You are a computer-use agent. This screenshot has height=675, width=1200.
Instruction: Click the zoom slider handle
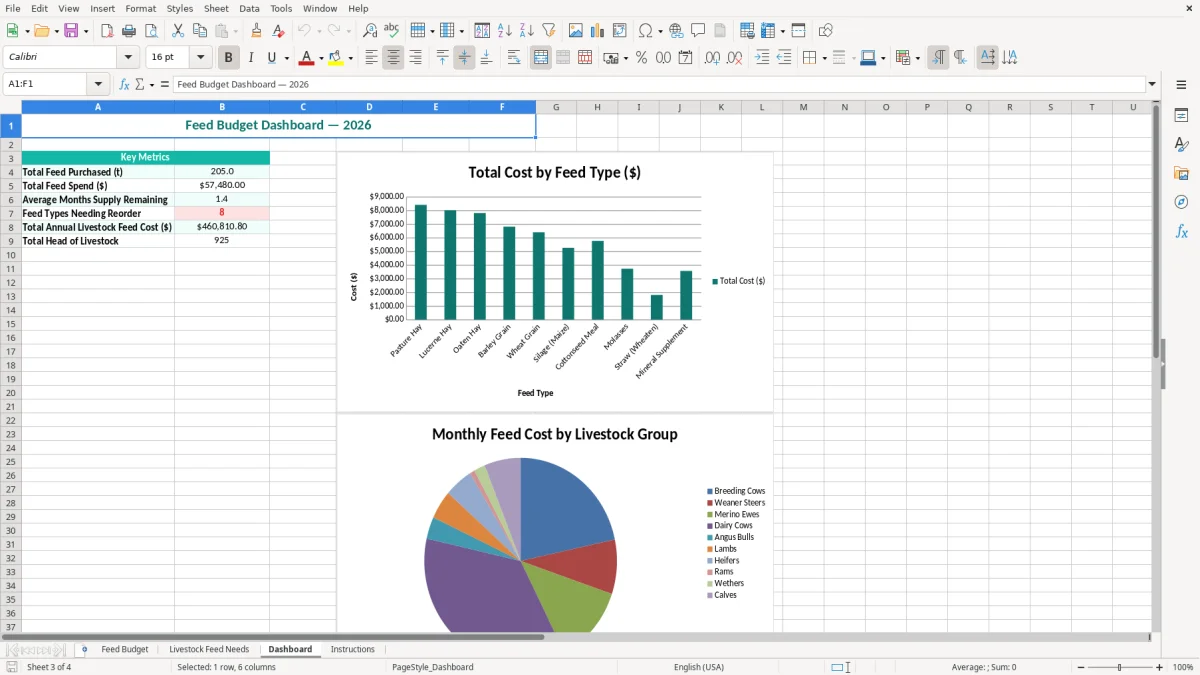click(1119, 667)
